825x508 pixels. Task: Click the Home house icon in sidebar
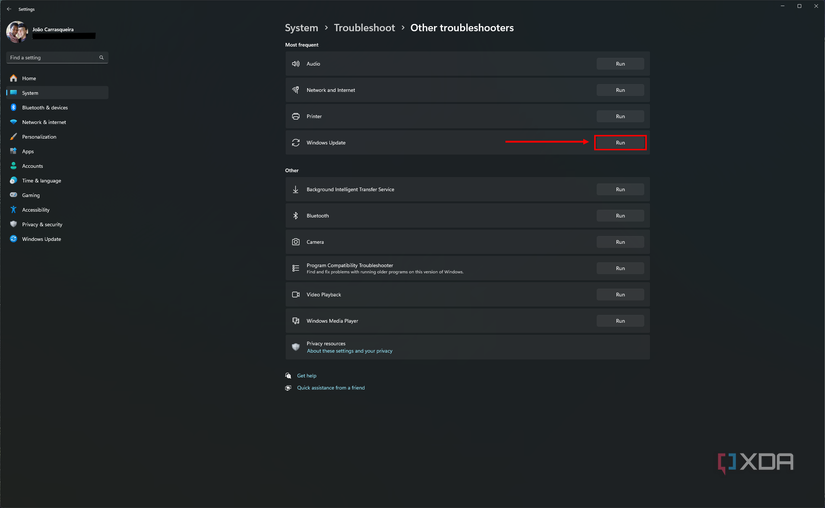14,78
